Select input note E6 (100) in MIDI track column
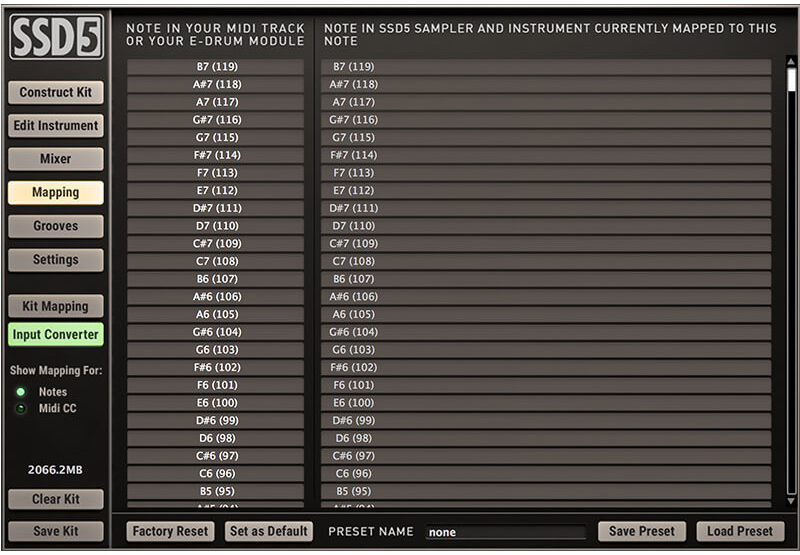 [215, 402]
